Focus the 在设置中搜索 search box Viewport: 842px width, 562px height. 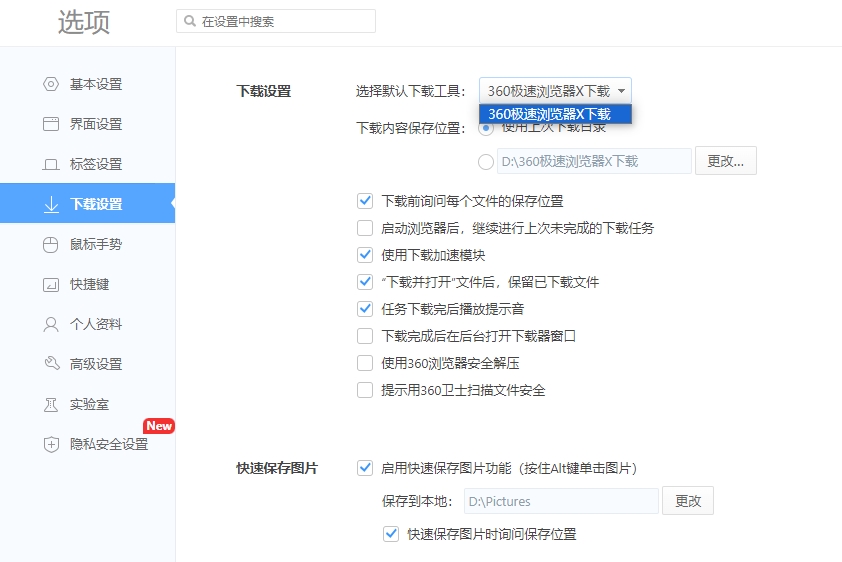[276, 21]
